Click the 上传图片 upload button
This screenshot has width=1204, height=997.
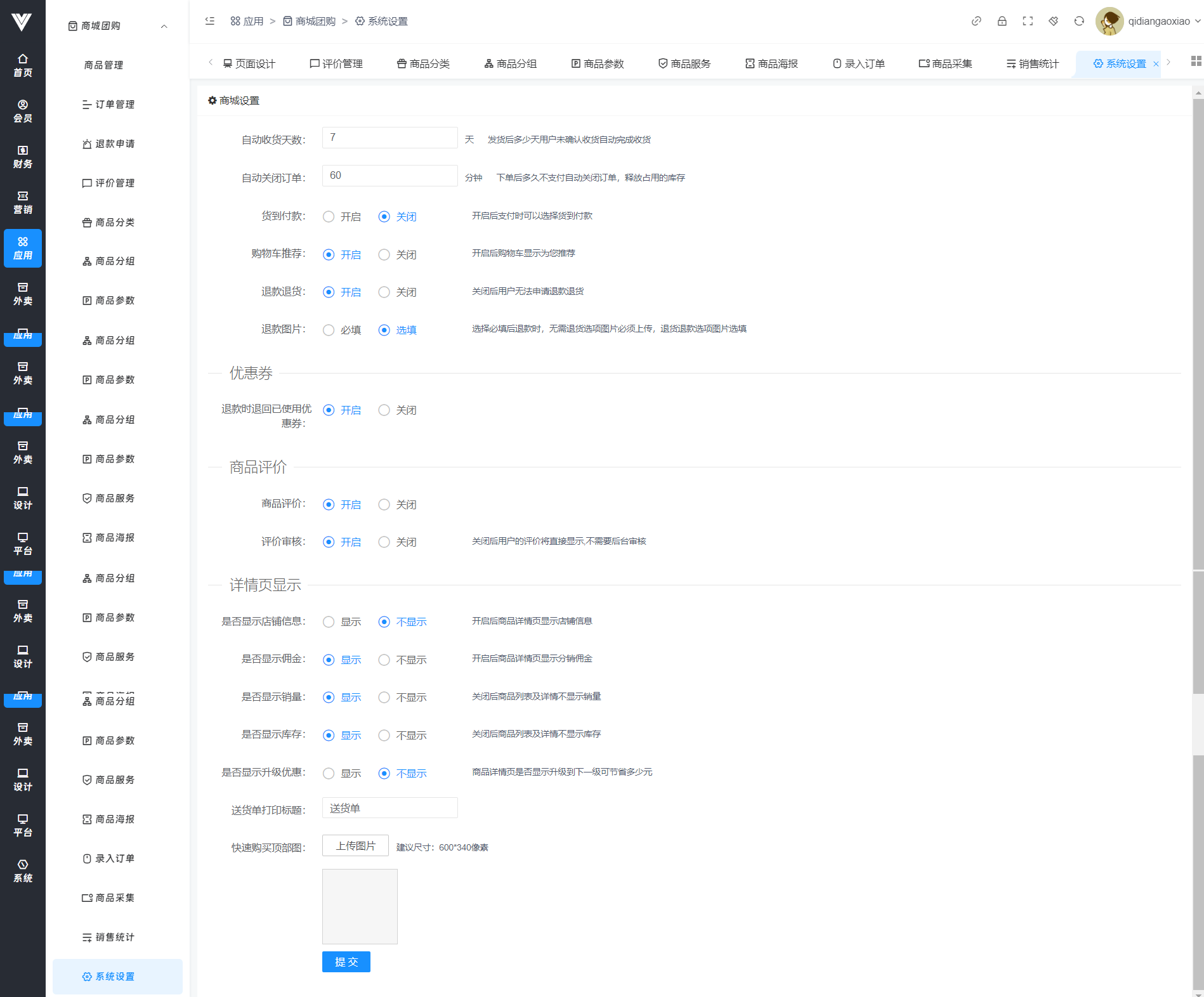coord(355,846)
